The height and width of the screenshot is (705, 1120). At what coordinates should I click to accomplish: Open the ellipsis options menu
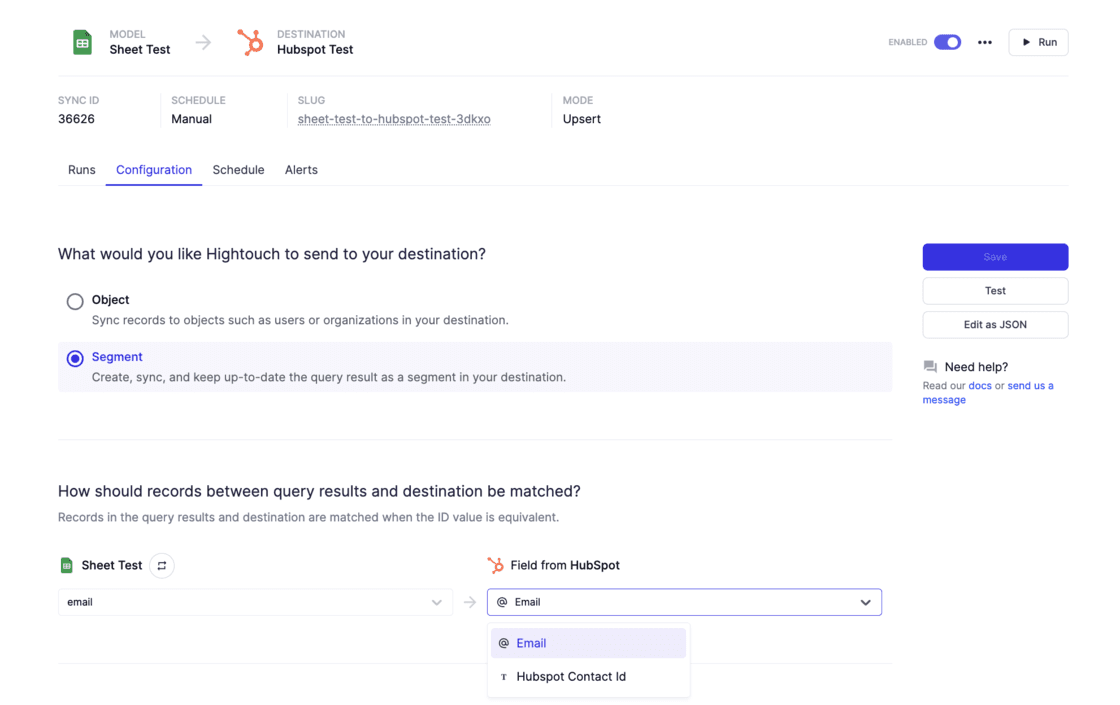[x=984, y=42]
